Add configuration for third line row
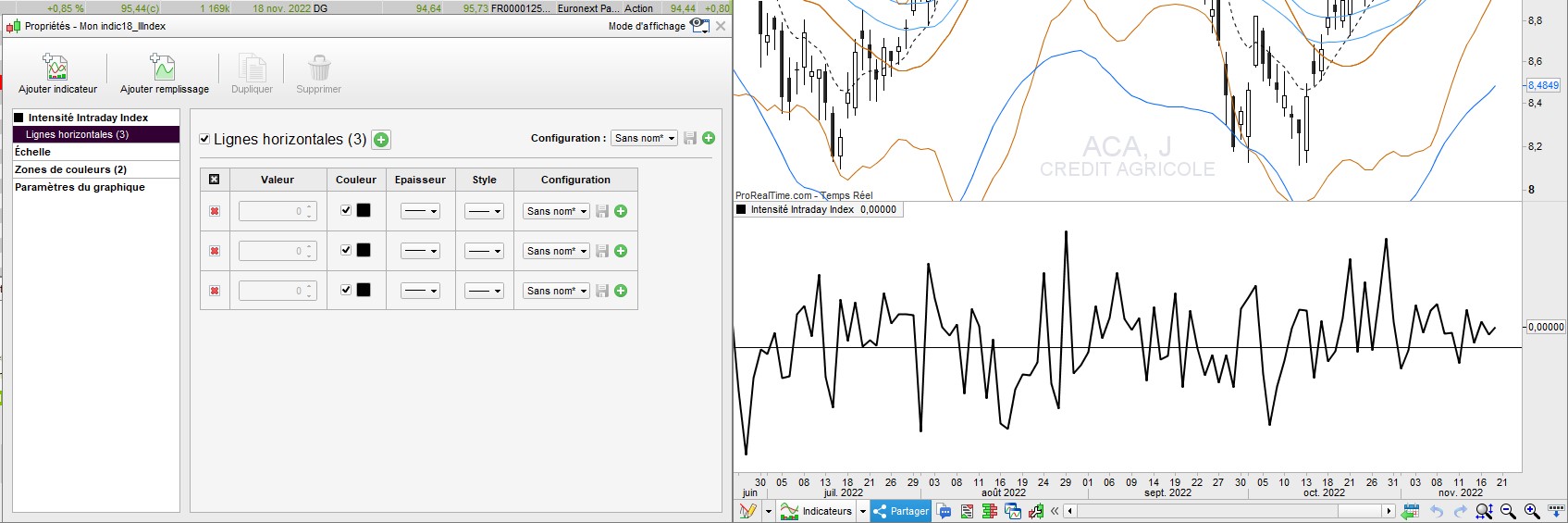 click(x=621, y=291)
